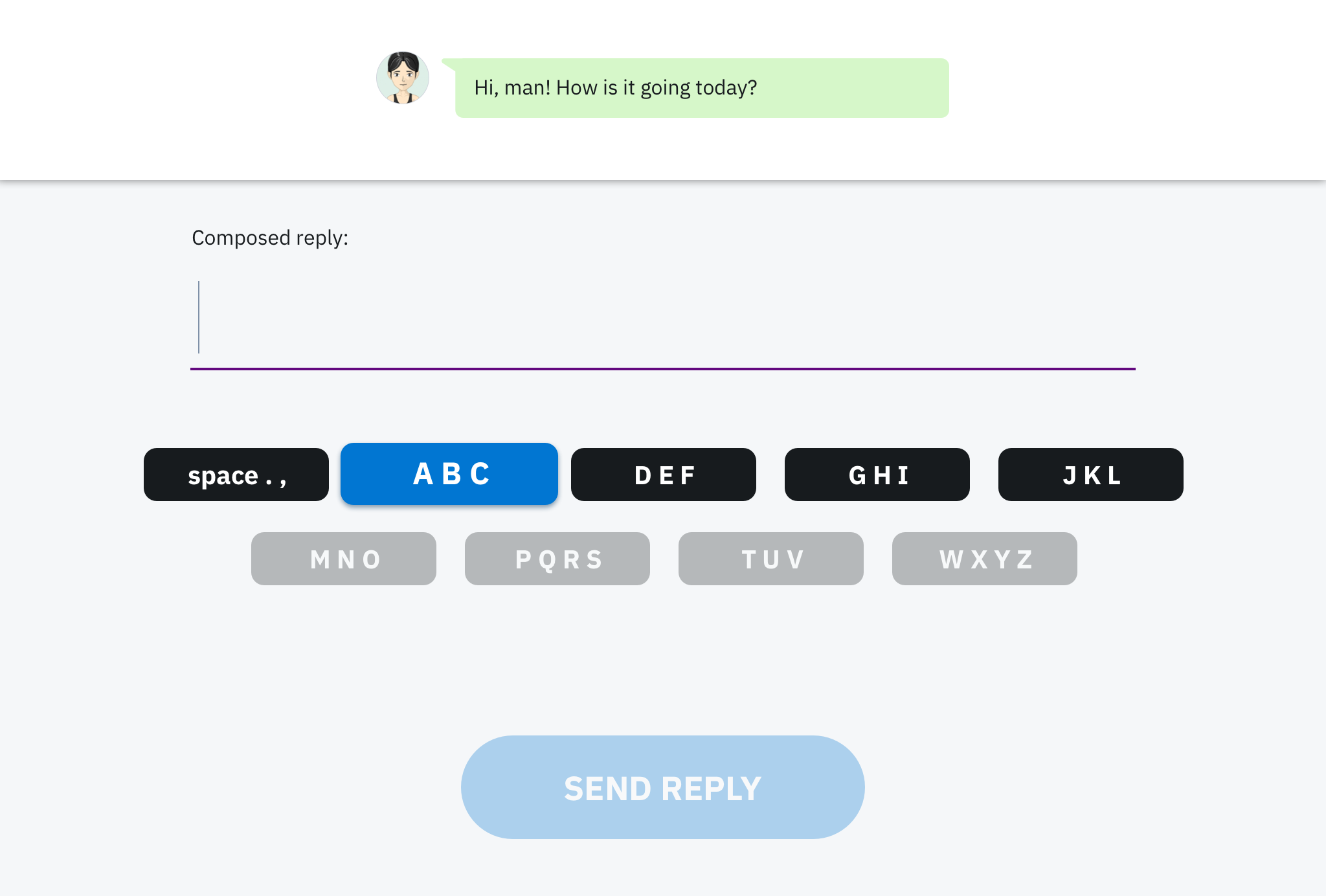Click the green incoming message bubble
This screenshot has width=1326, height=896.
842,88
